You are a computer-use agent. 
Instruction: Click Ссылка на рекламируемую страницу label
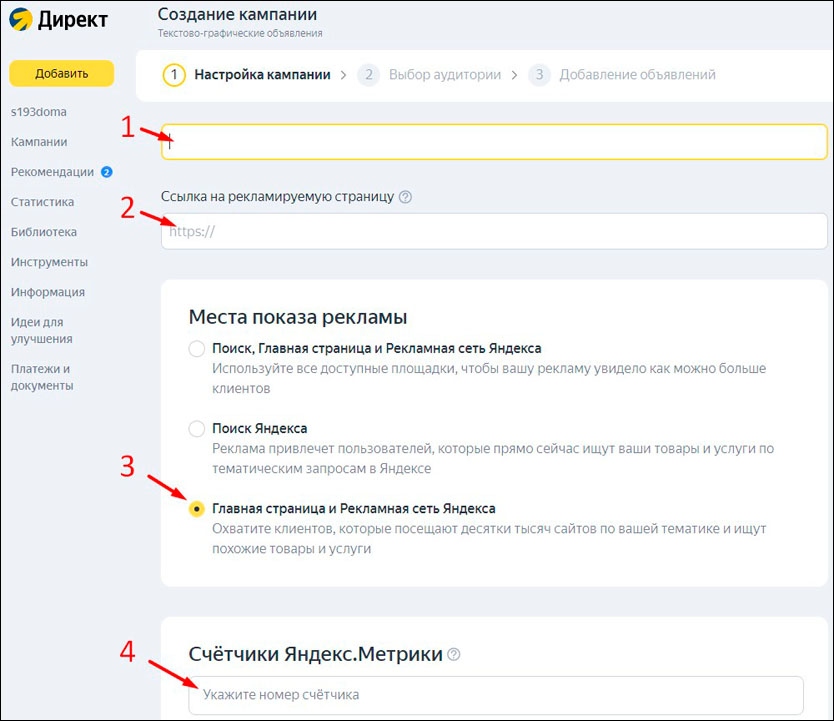(277, 197)
